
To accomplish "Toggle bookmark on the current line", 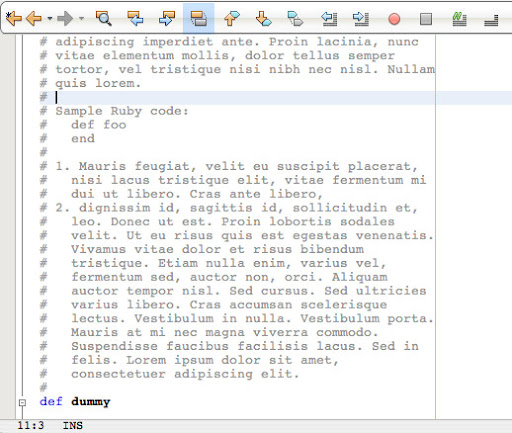I will pos(295,18).
